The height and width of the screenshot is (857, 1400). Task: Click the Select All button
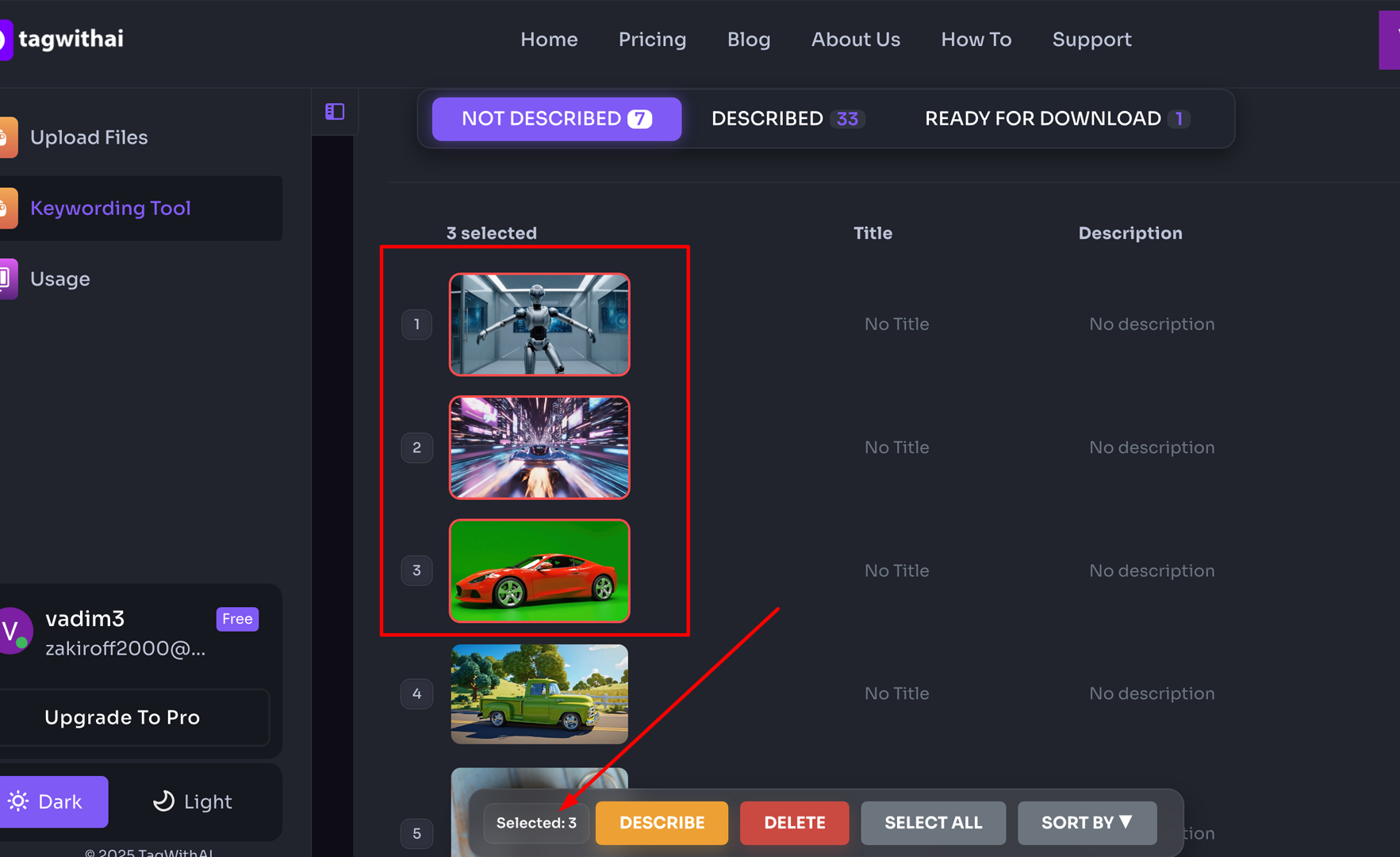933,823
